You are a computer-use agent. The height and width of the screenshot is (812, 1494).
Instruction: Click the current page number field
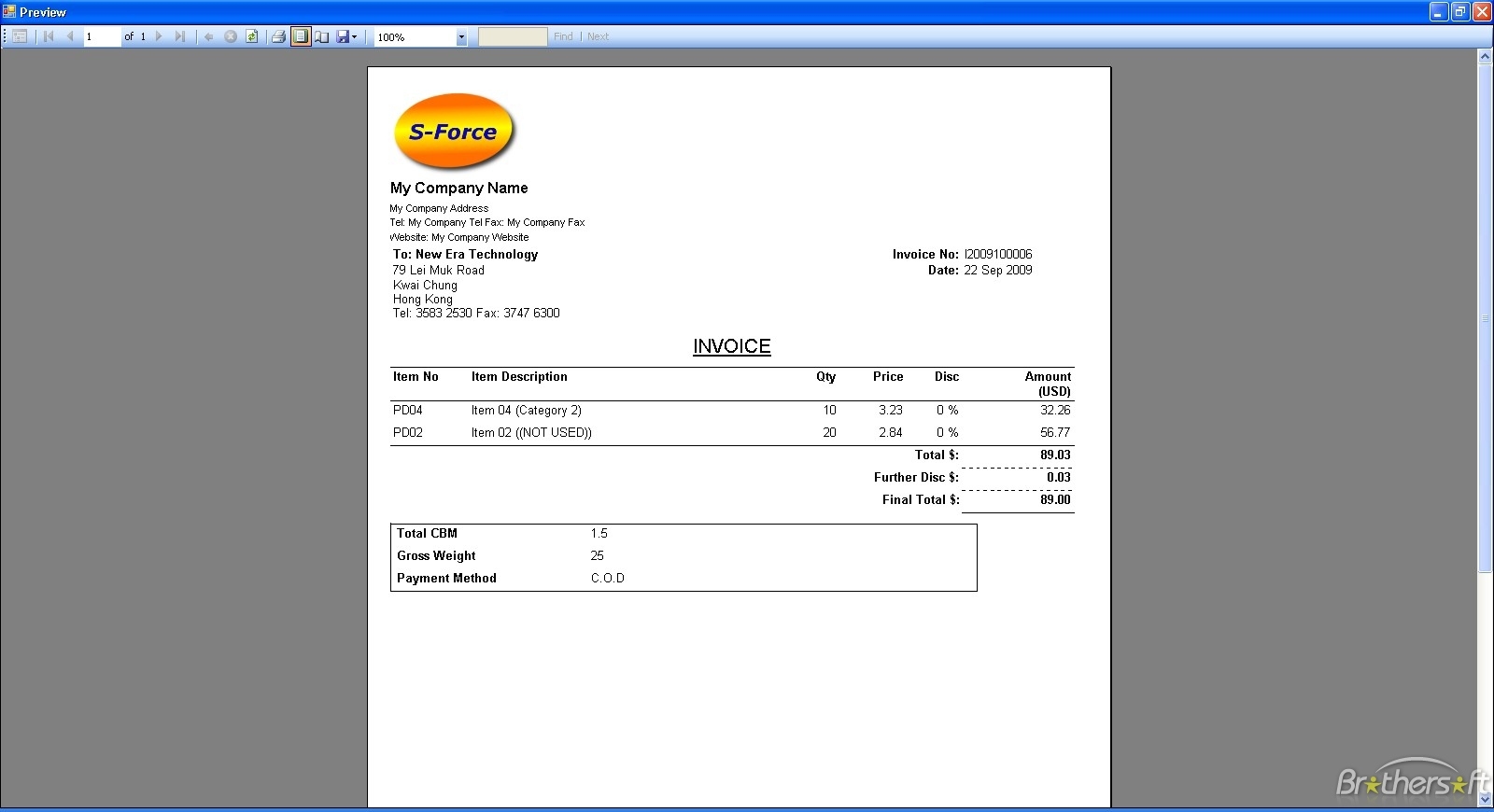pos(102,36)
